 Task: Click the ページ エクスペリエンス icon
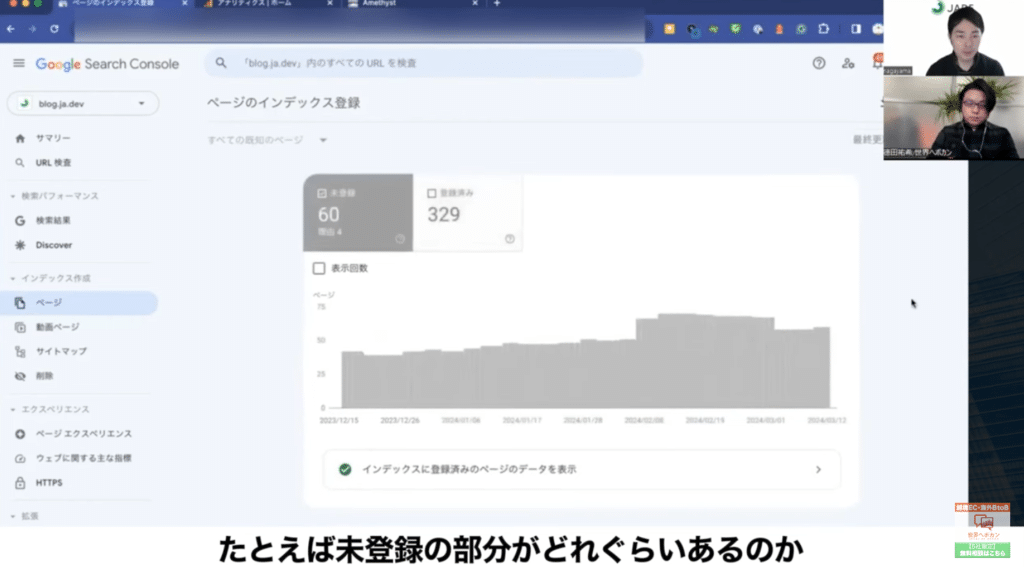20,434
